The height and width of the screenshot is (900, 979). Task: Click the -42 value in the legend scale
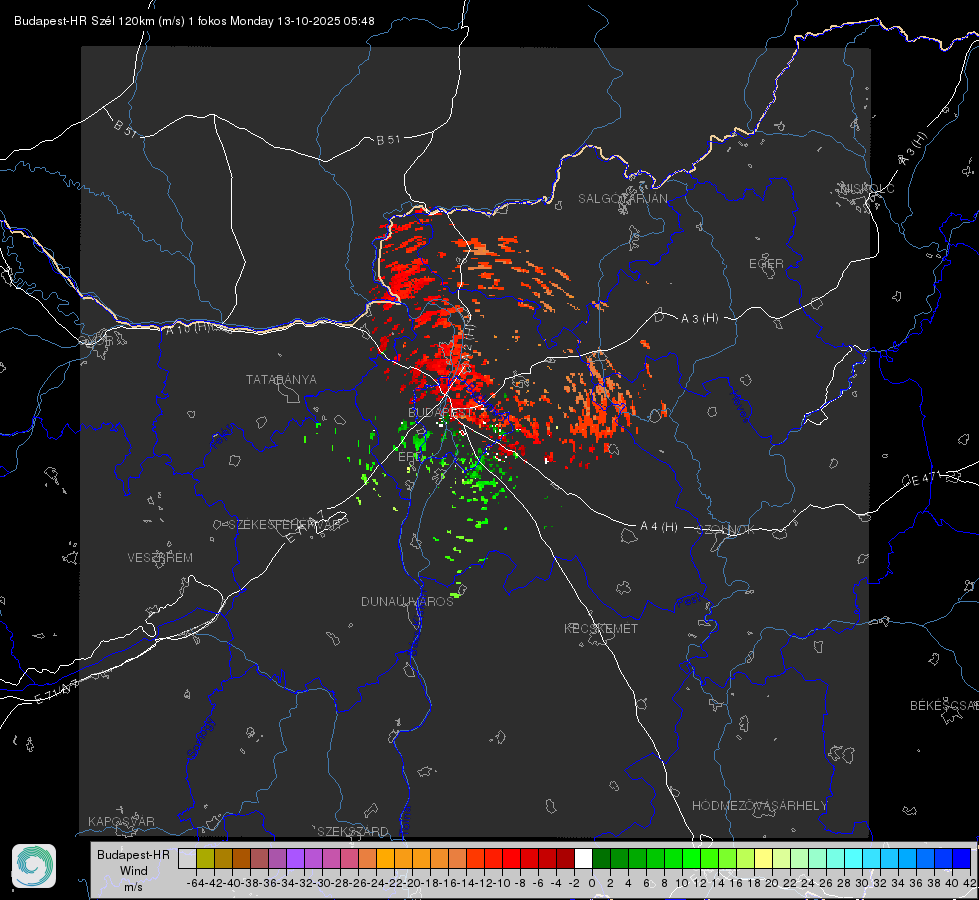click(214, 883)
